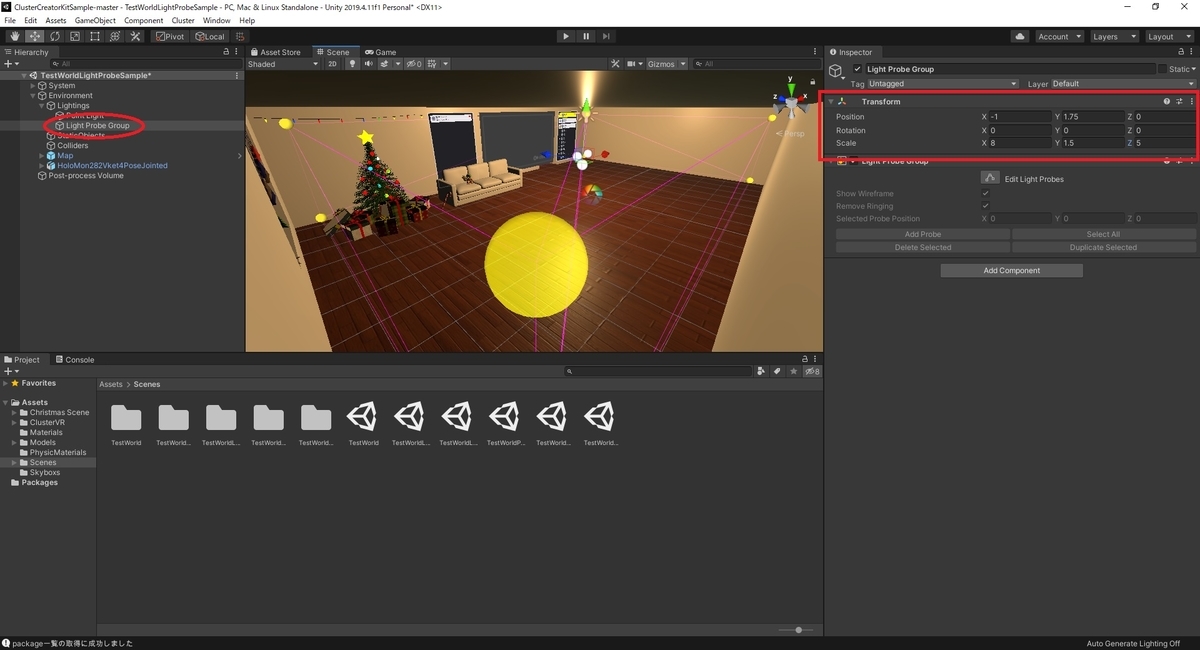Toggle 2D scene view
This screenshot has width=1200, height=650.
click(x=333, y=64)
